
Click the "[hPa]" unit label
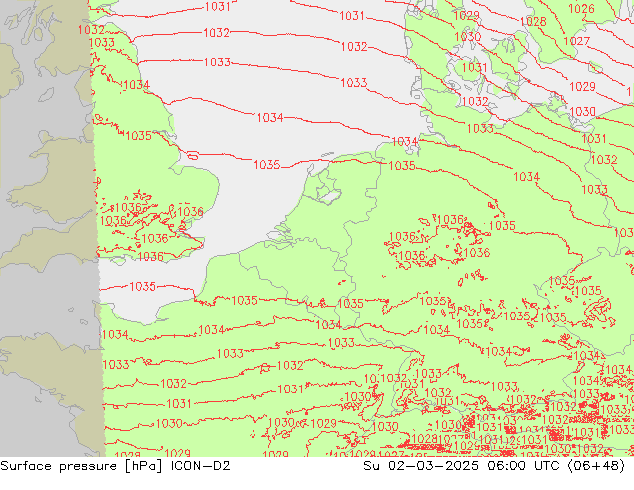coord(144,466)
